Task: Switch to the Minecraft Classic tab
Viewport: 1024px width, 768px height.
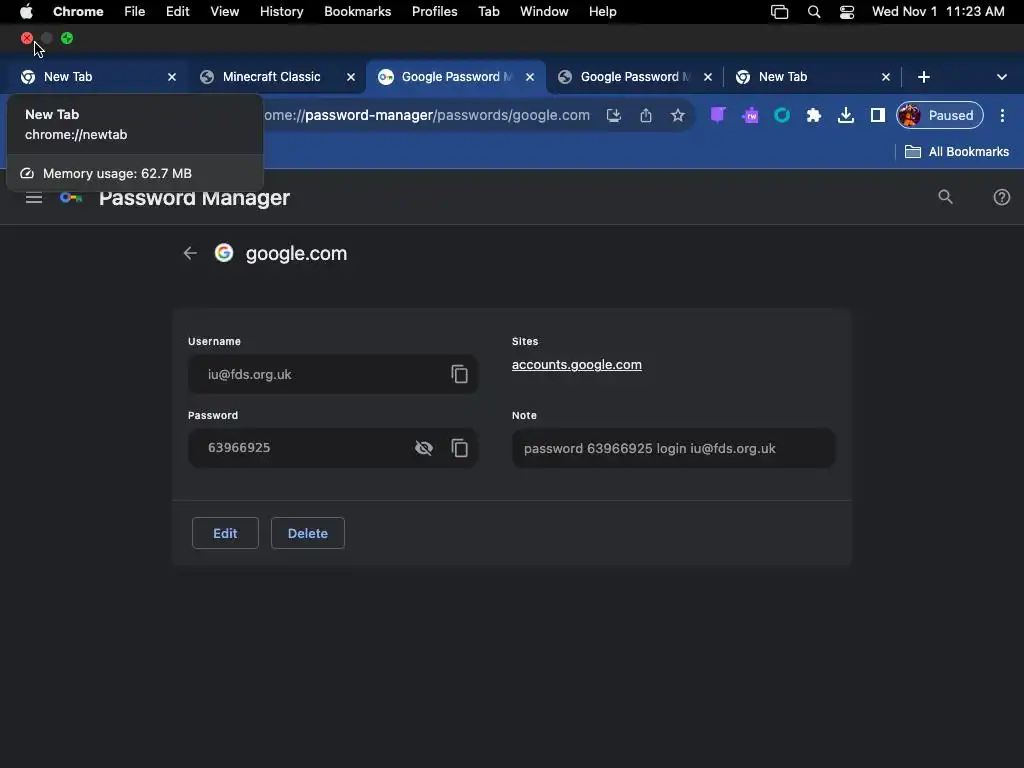Action: (x=271, y=77)
